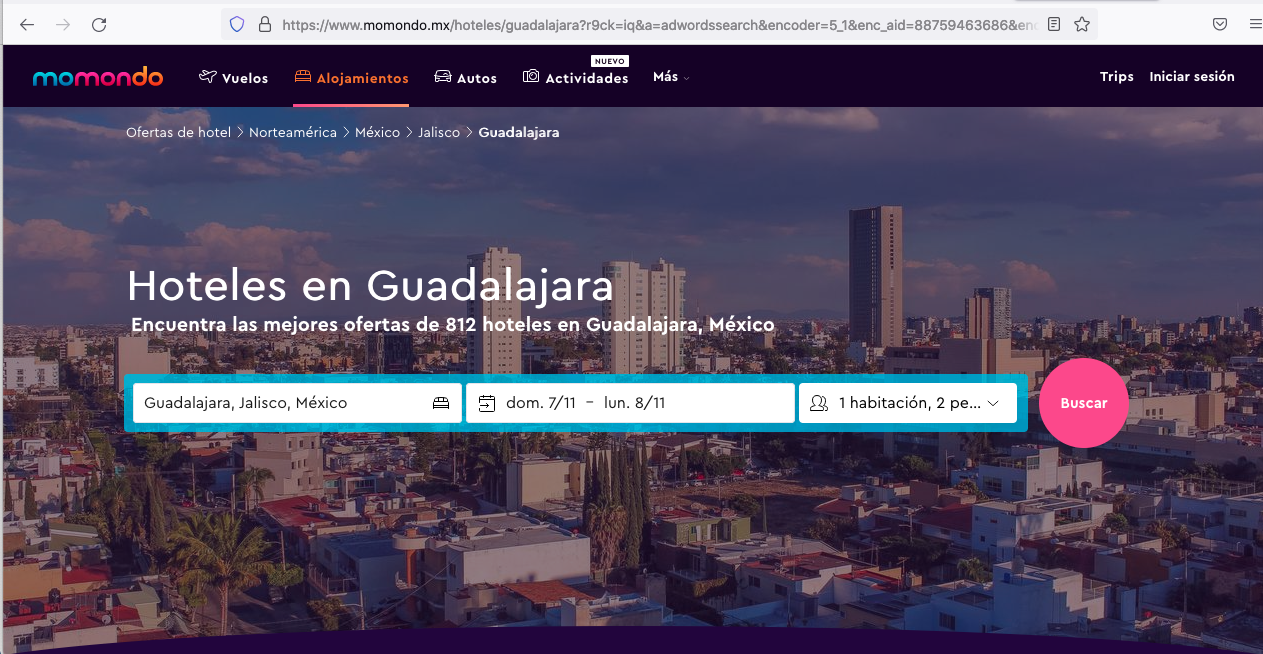
Task: Open the Actividades section
Action: 576,78
